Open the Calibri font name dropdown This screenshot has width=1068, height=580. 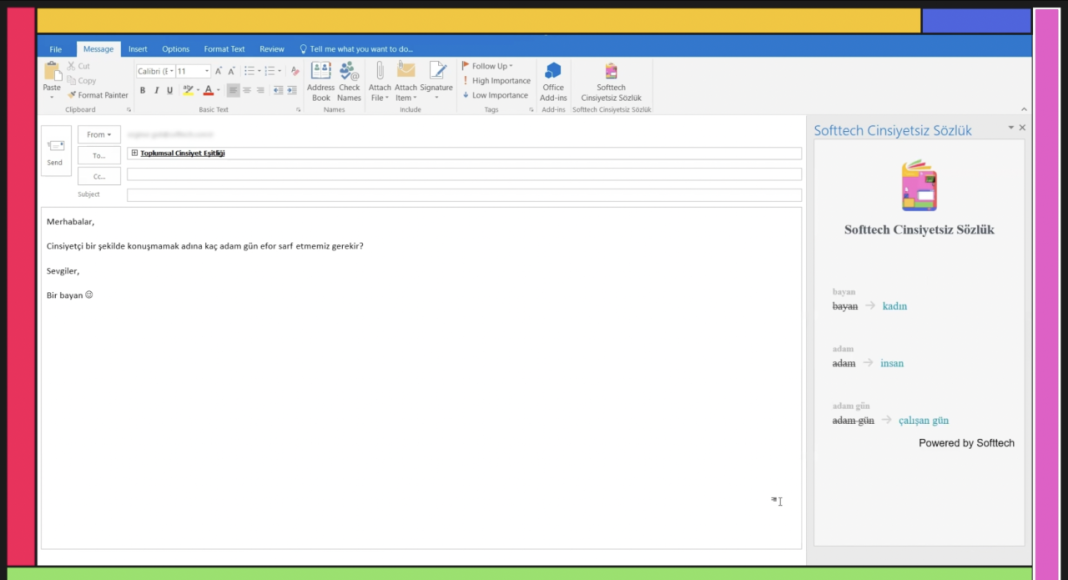tap(171, 71)
